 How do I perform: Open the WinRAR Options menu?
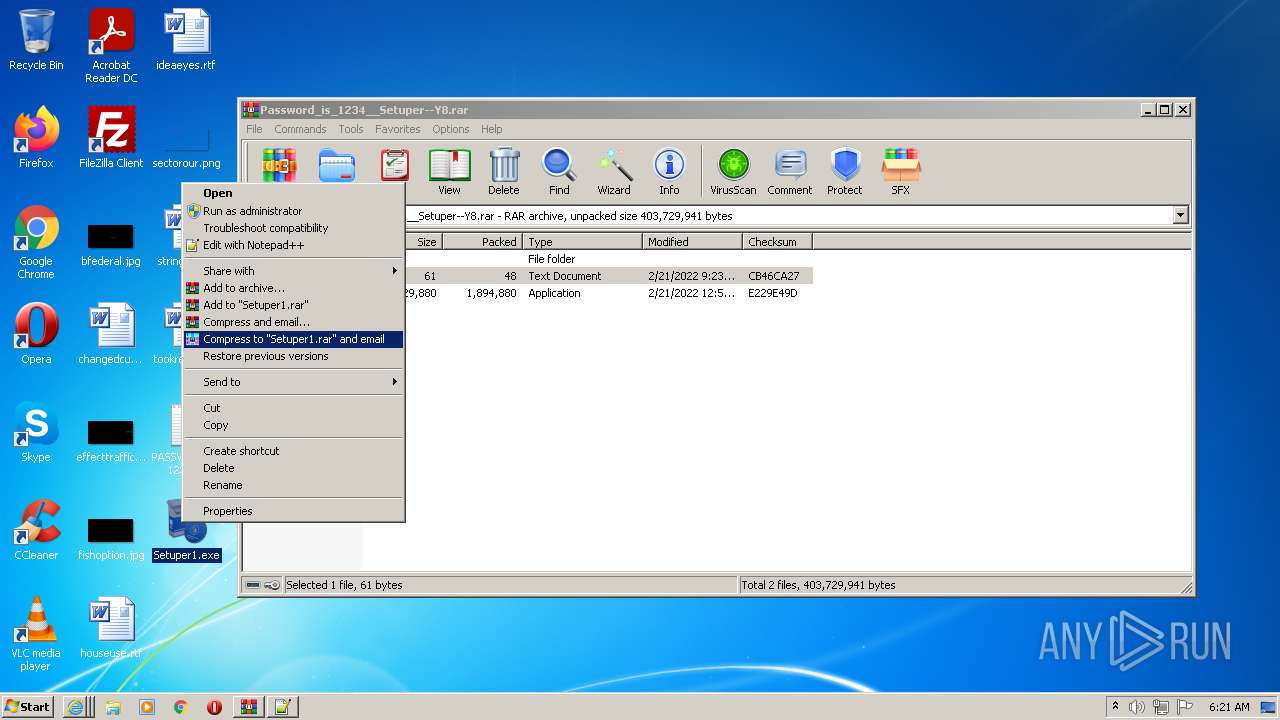(451, 129)
